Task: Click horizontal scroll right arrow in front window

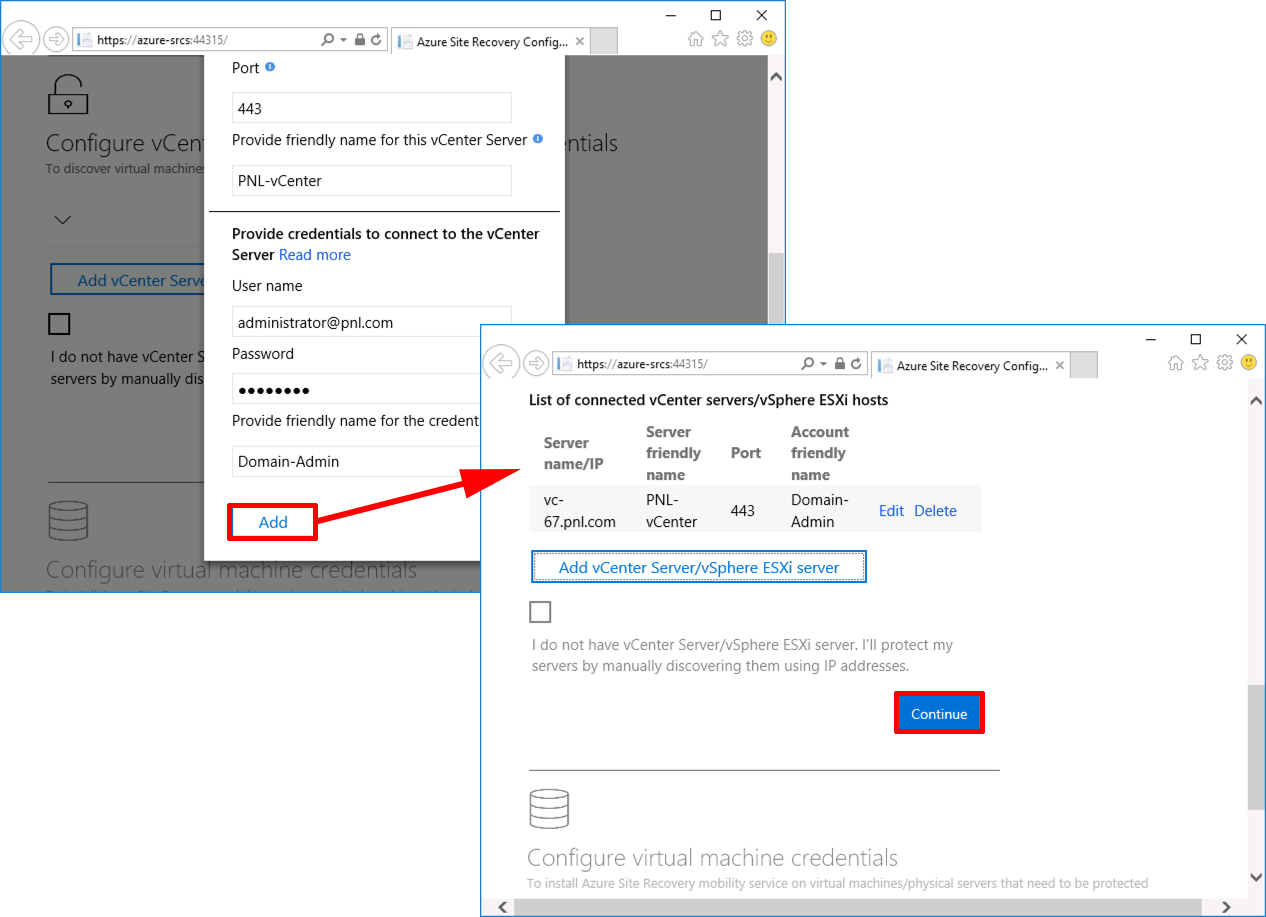Action: tap(1226, 907)
